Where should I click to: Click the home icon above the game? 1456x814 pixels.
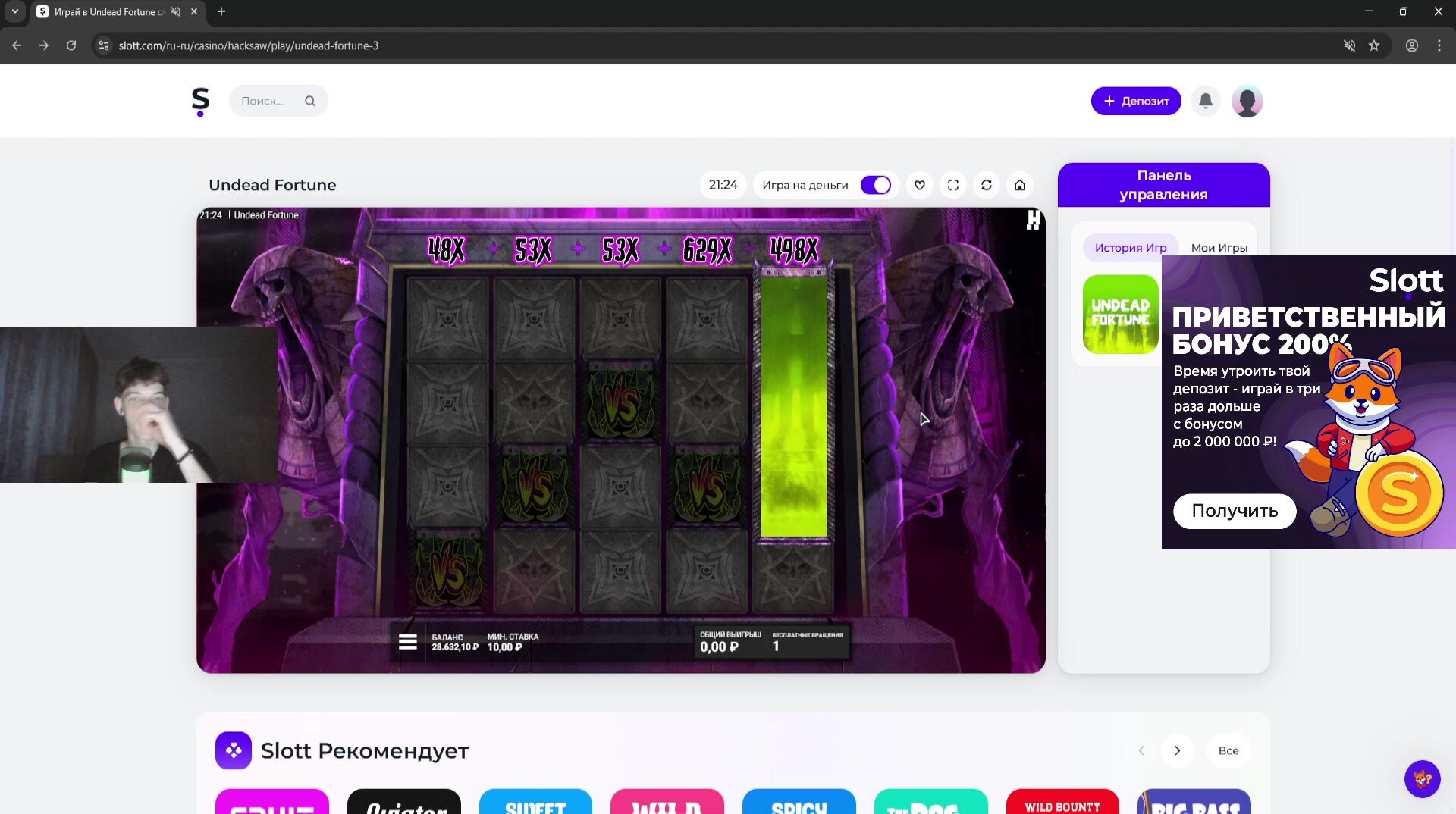(1020, 185)
